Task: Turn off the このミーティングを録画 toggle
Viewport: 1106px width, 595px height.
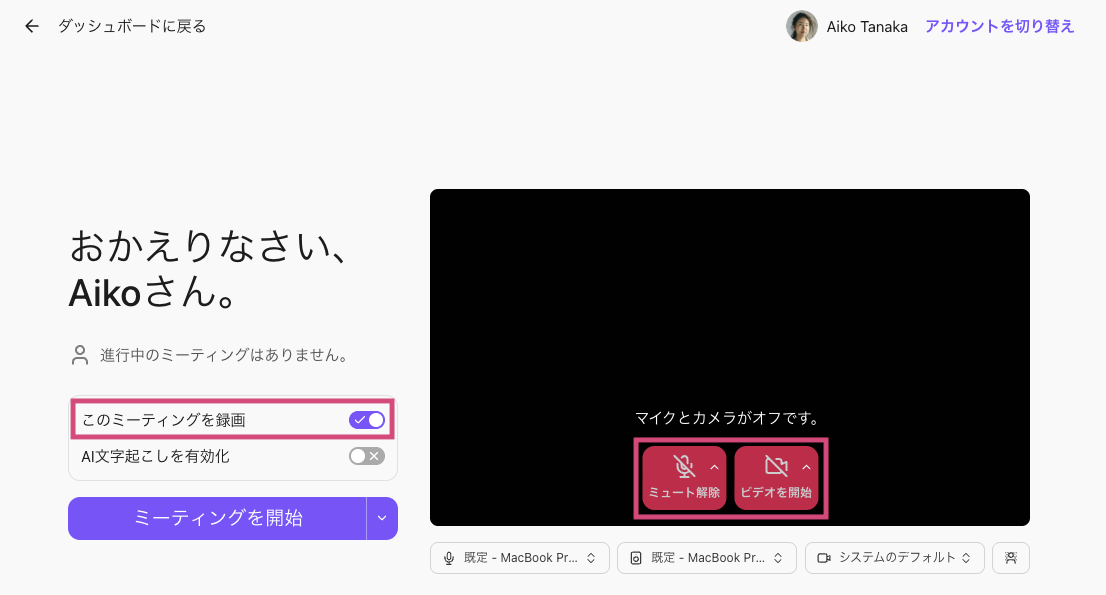Action: (x=366, y=420)
